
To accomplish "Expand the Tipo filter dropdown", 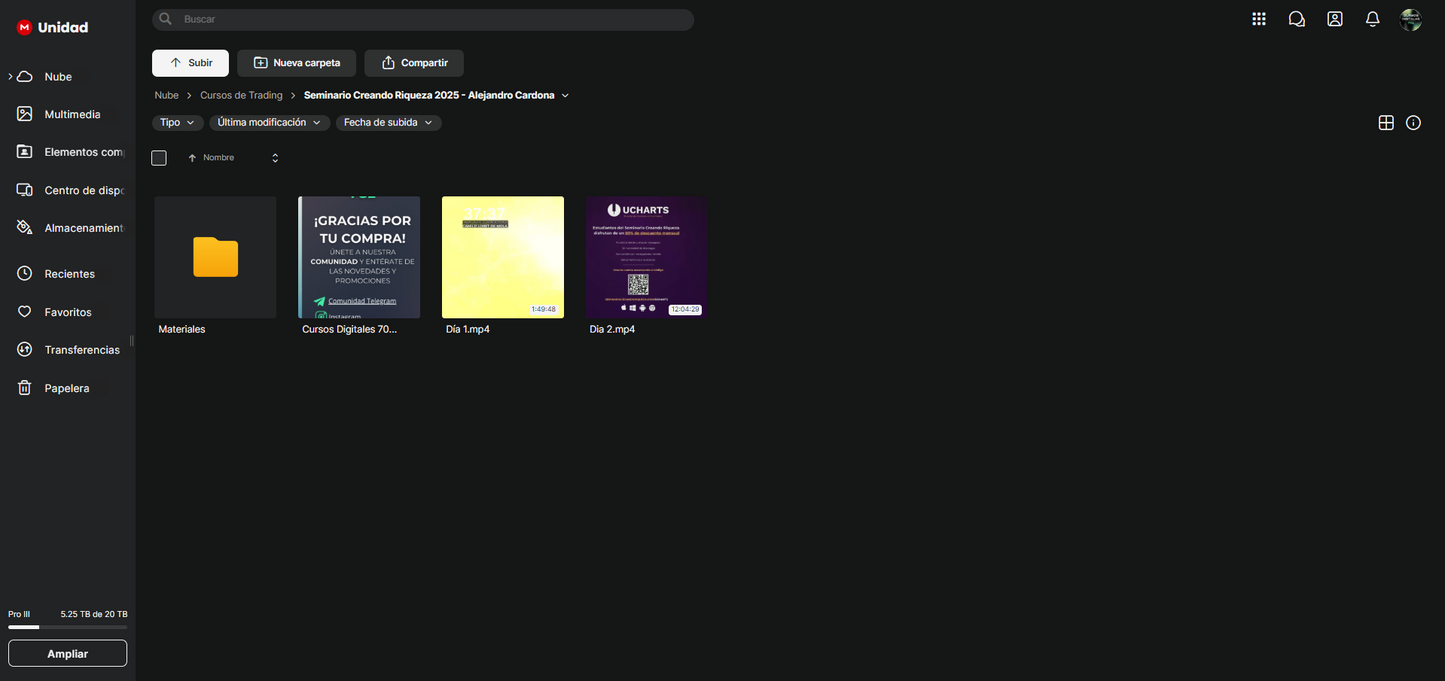I will coord(177,123).
